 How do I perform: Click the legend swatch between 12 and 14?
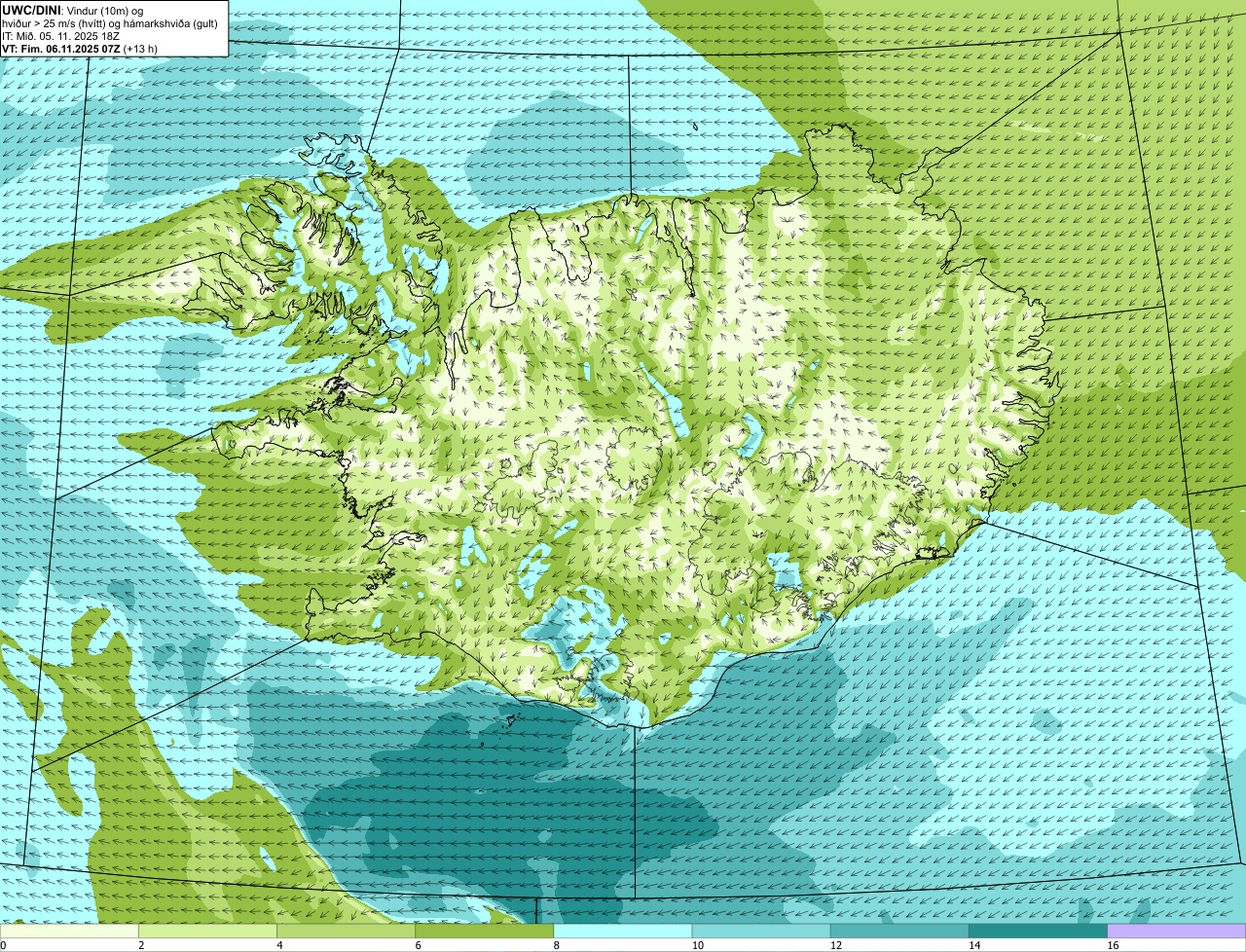tap(899, 931)
